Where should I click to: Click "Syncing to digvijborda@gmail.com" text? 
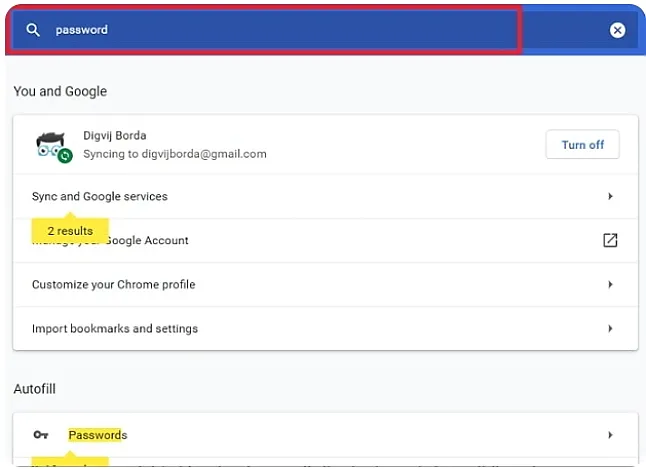pyautogui.click(x=175, y=154)
